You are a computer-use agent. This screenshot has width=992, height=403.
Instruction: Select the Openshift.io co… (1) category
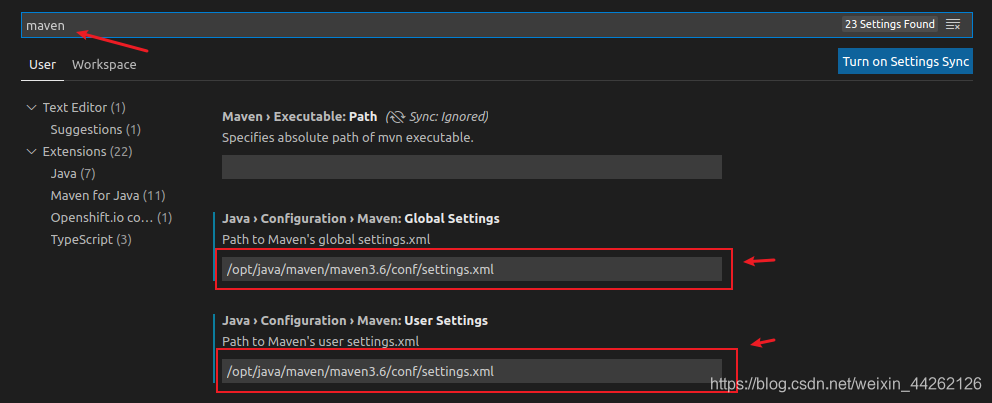point(111,218)
